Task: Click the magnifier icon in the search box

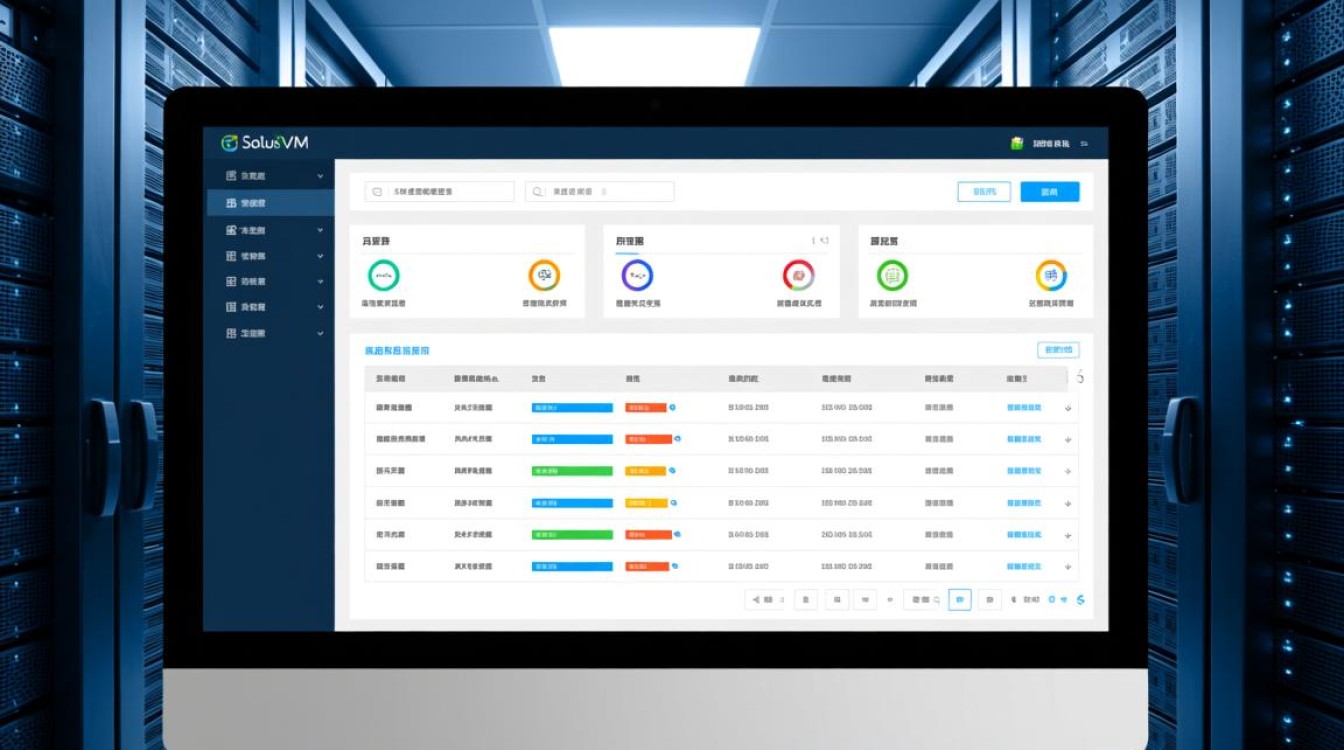Action: point(539,192)
